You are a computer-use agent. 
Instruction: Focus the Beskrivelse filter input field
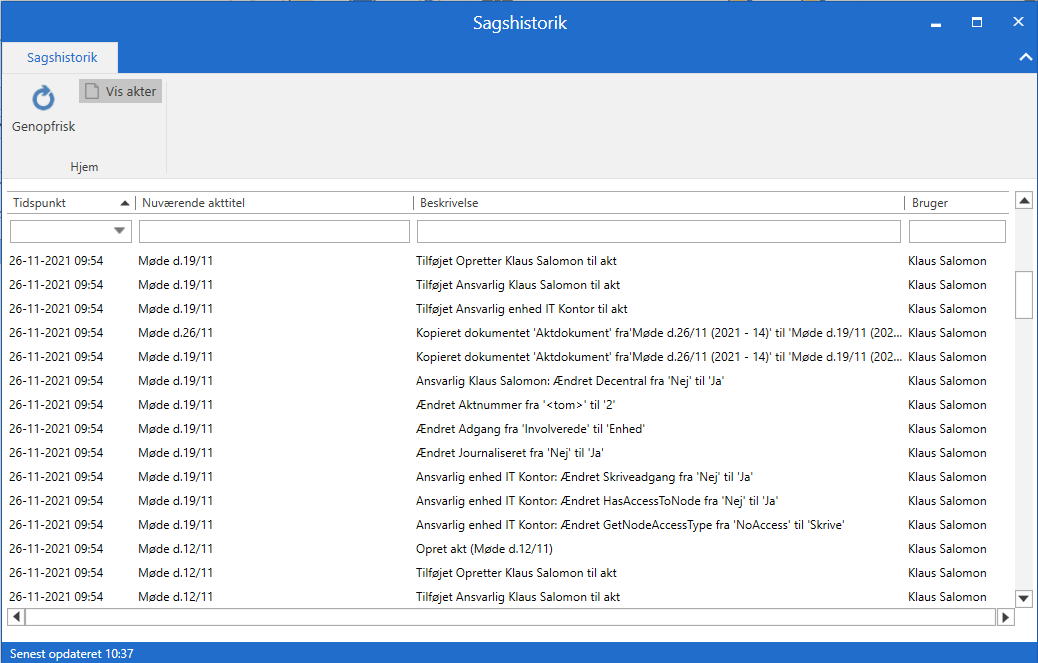tap(658, 232)
